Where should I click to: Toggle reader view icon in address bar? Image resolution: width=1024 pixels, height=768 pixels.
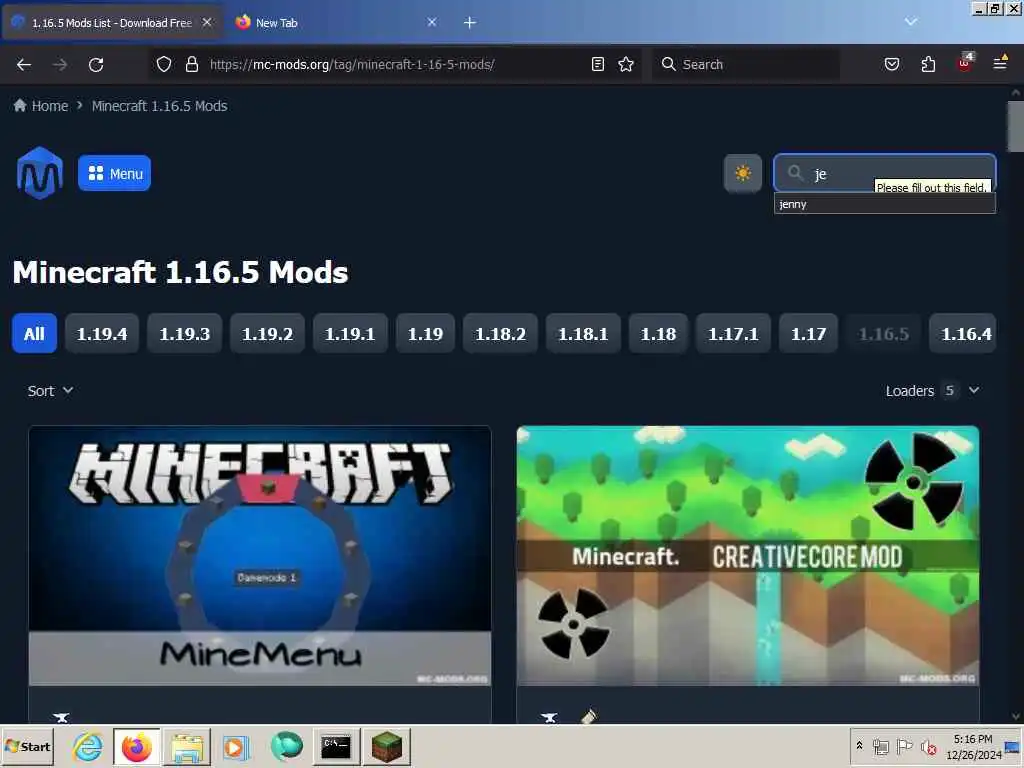[598, 64]
